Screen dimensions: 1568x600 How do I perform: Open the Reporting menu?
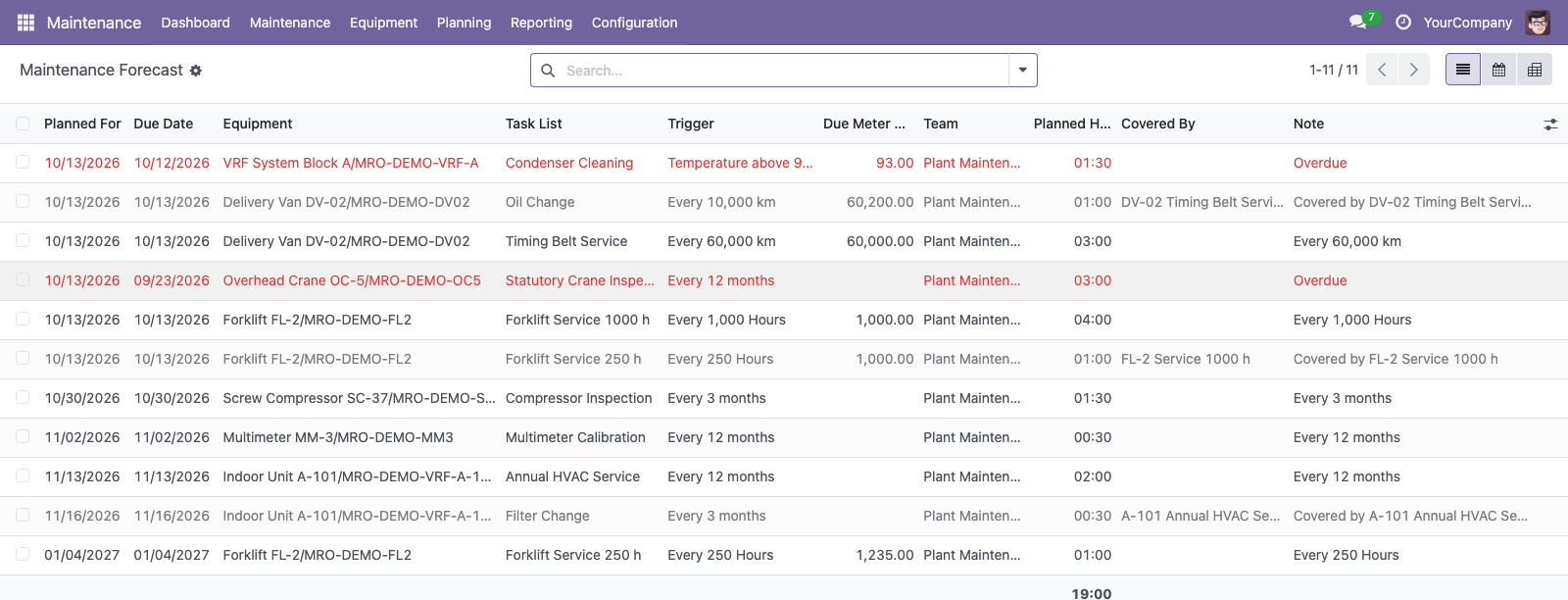tap(541, 23)
